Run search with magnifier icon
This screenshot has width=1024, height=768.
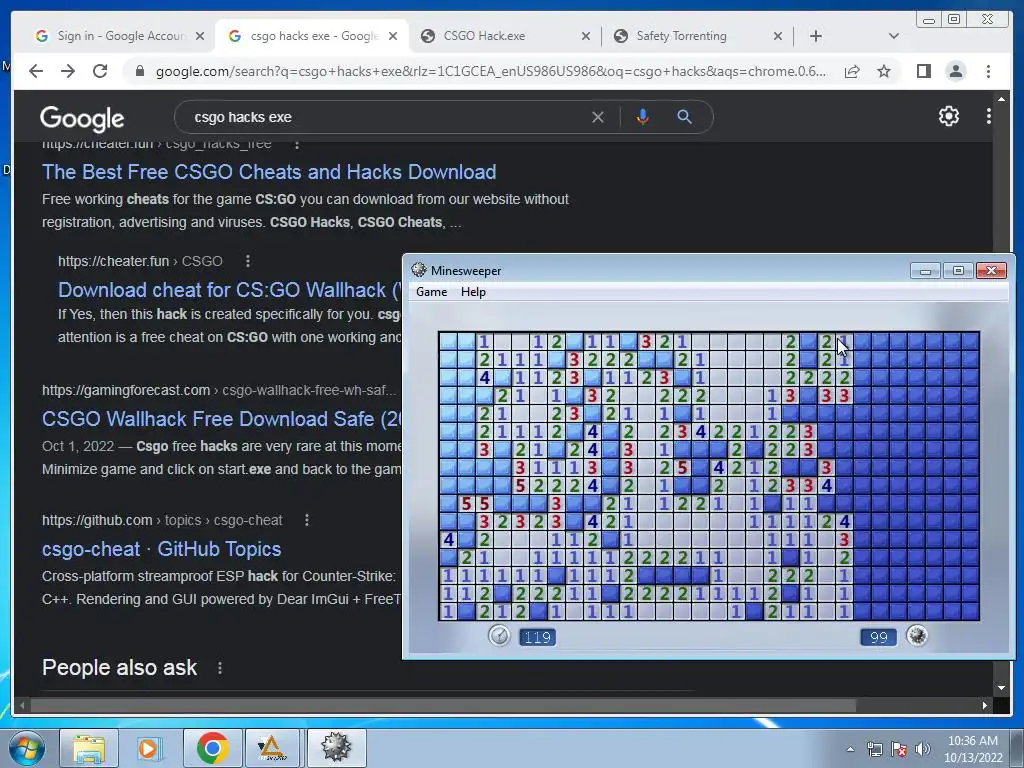[x=684, y=117]
